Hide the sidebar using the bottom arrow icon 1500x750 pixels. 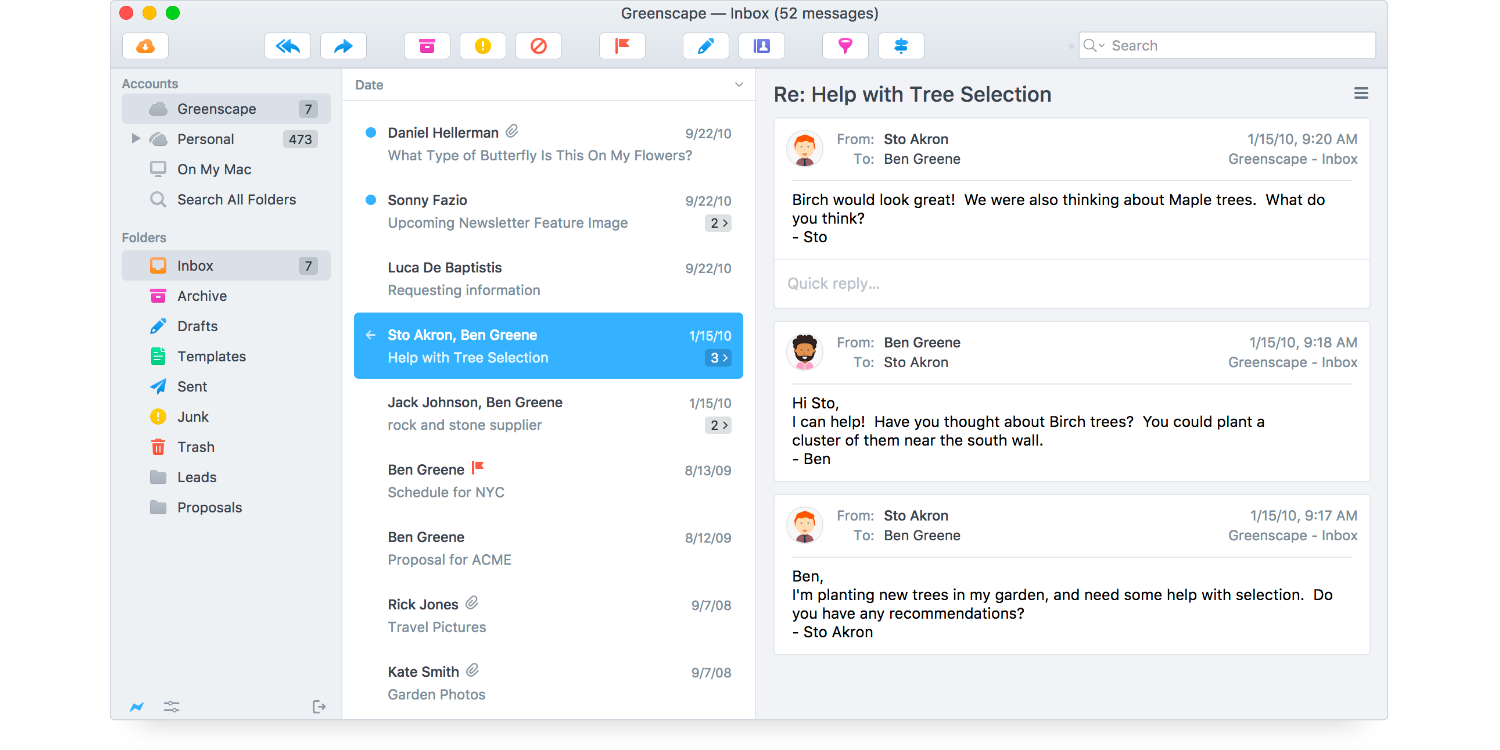point(319,707)
